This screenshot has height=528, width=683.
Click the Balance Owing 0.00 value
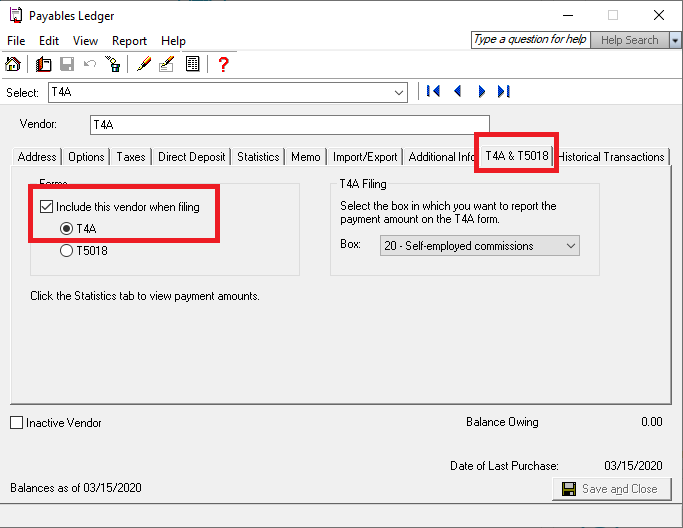coord(652,422)
